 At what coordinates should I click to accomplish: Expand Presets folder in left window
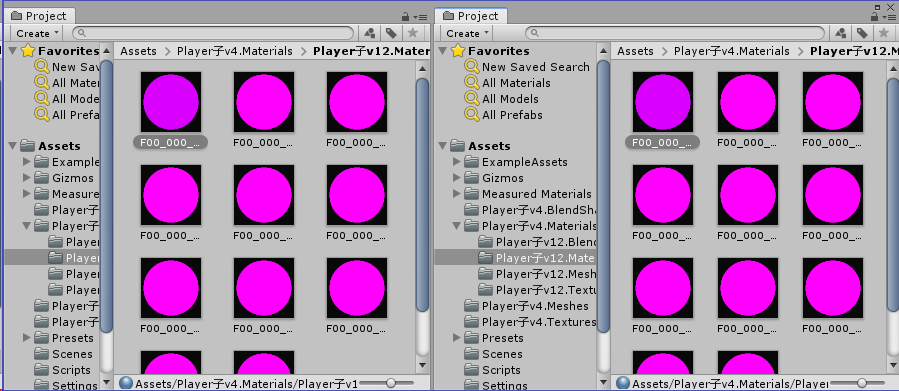(27, 338)
